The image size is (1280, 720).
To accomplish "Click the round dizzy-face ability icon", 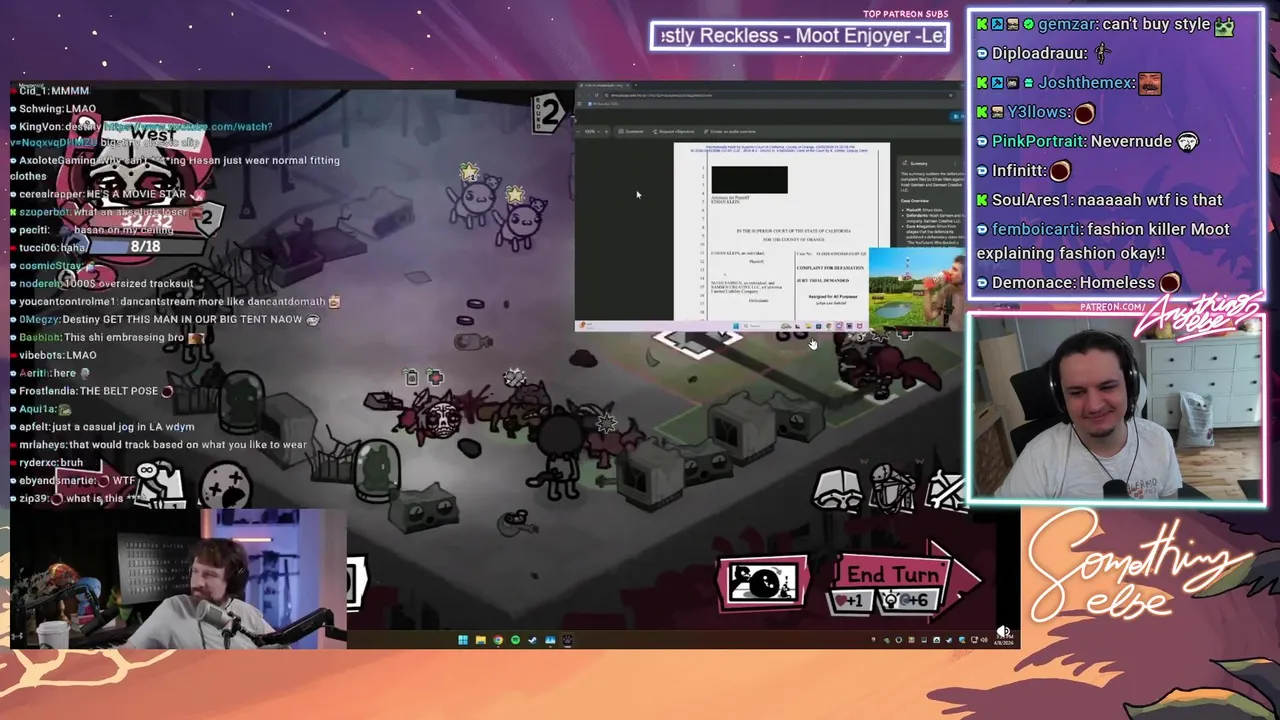I will (x=226, y=487).
